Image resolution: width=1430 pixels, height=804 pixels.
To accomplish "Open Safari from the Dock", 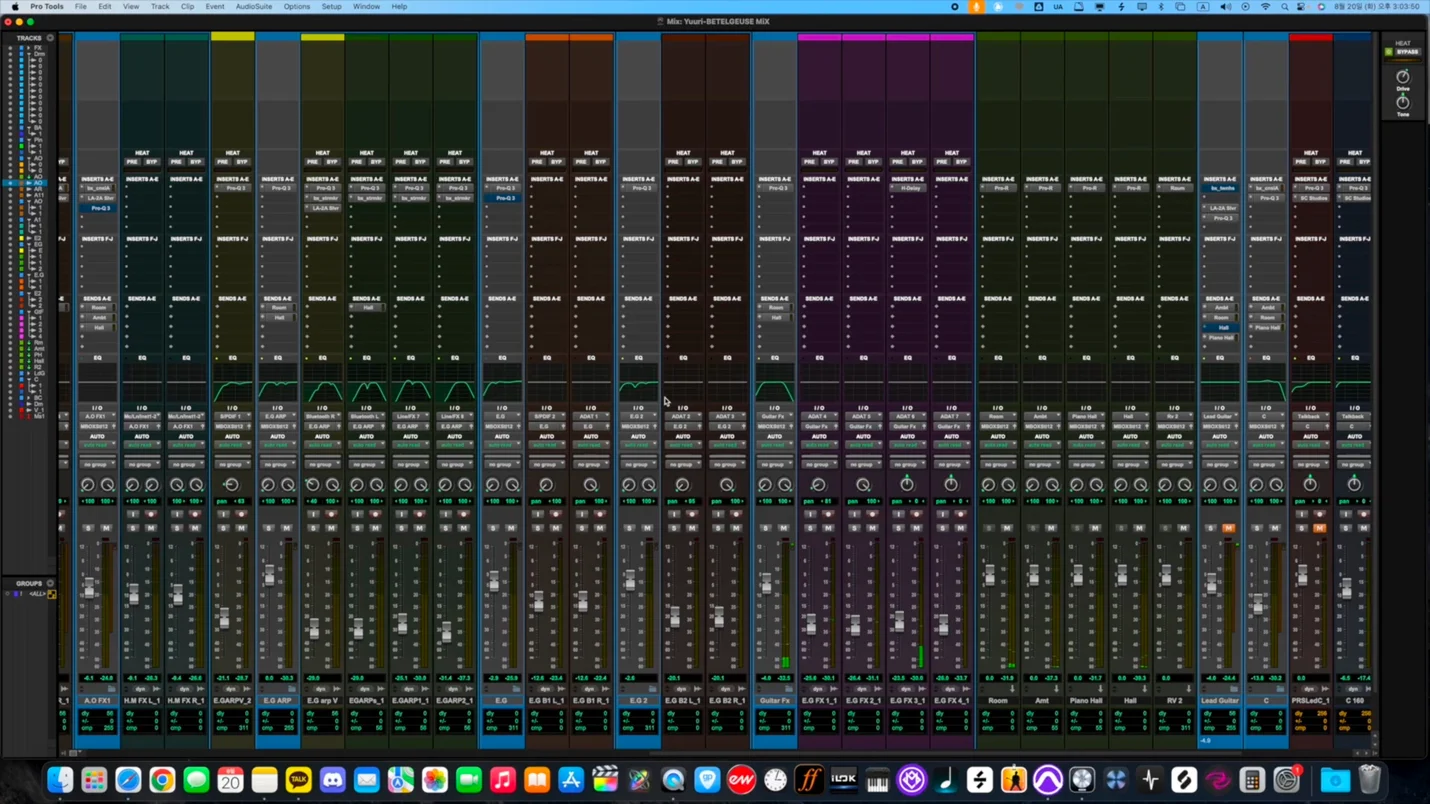I will click(128, 780).
